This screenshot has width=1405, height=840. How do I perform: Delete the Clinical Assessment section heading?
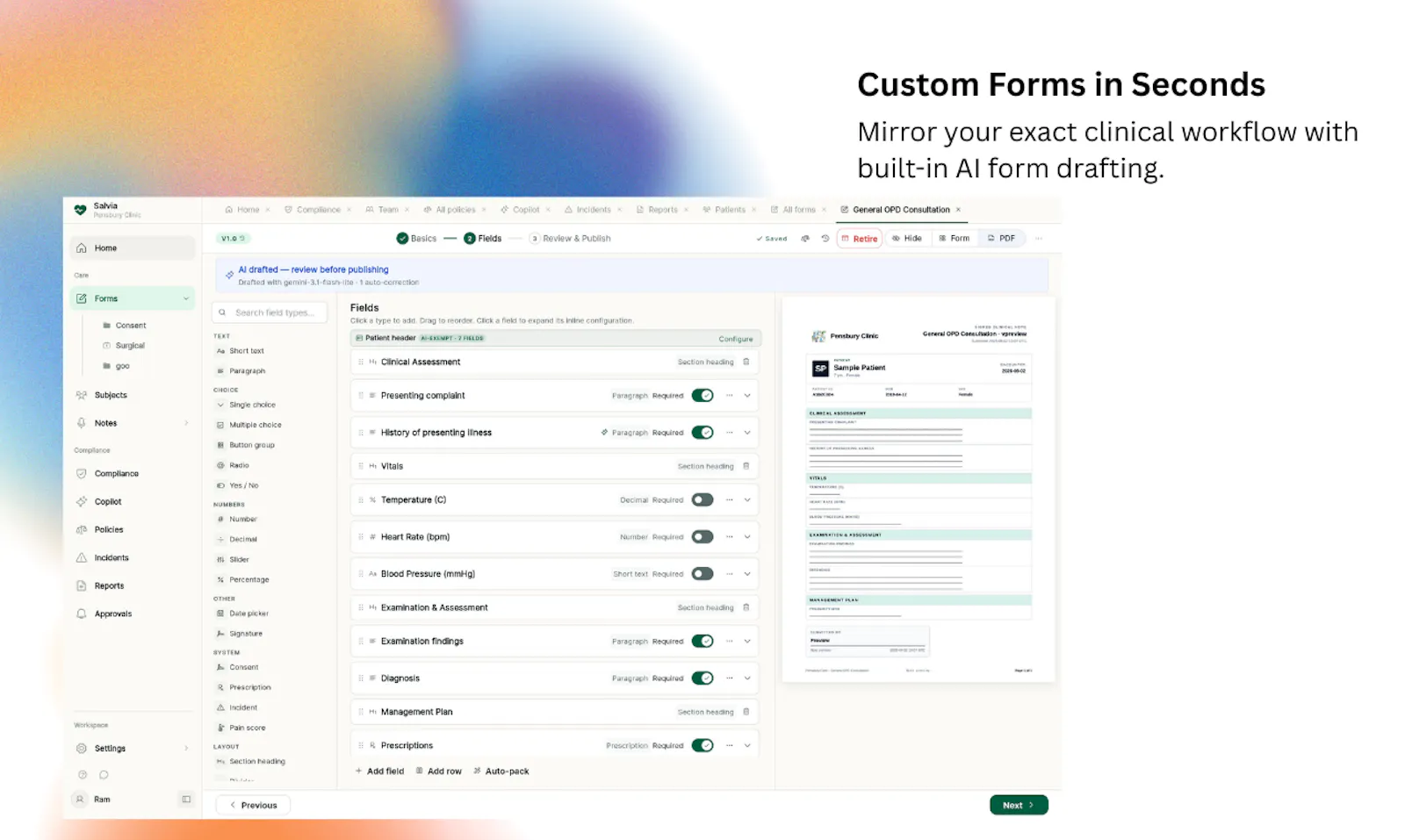pyautogui.click(x=746, y=362)
